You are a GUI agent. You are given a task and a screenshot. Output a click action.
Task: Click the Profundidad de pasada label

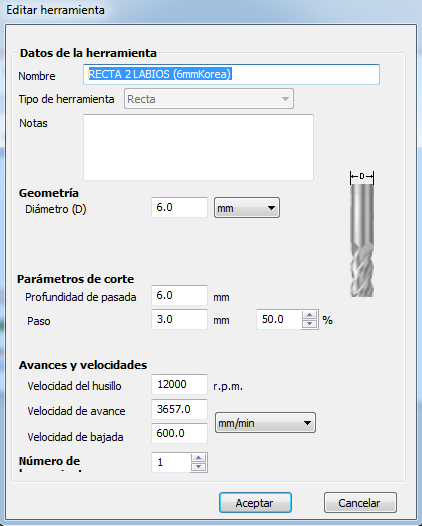(x=81, y=297)
